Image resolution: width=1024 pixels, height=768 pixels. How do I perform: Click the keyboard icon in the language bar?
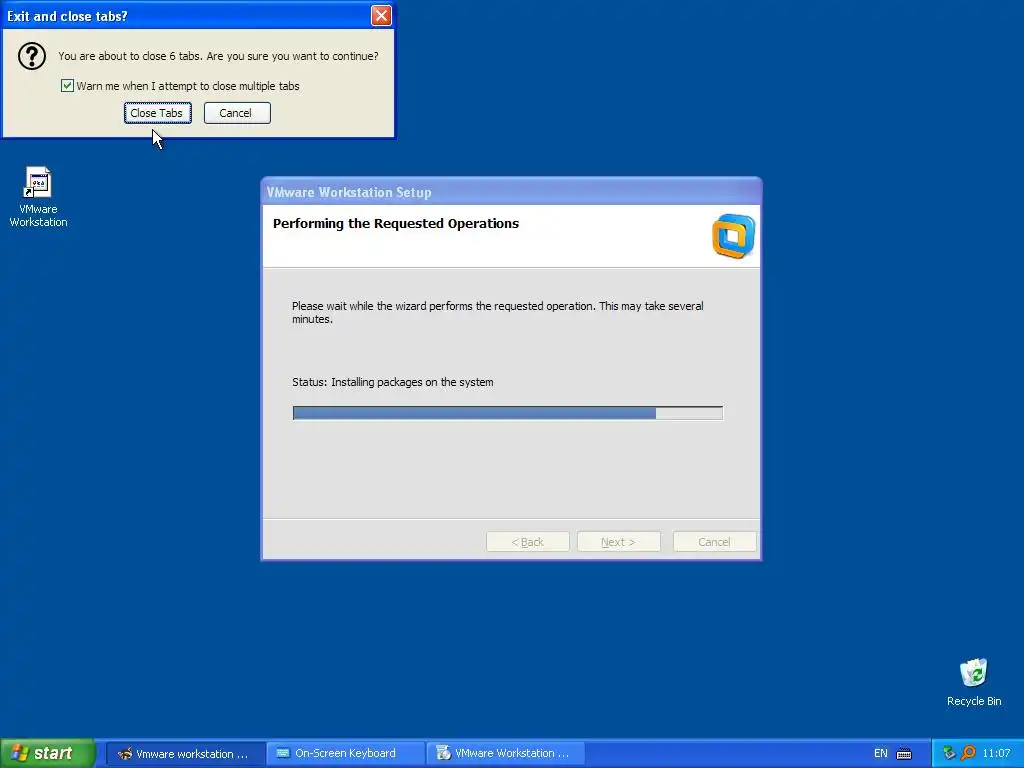[904, 754]
